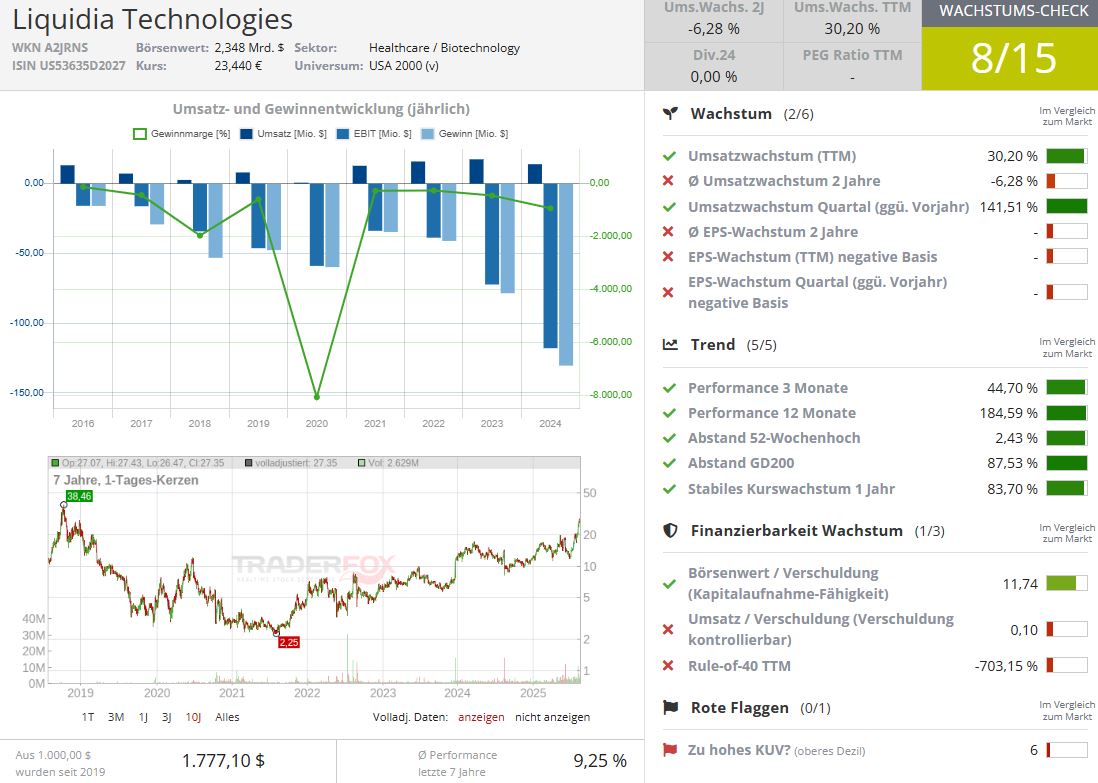Click the check beside Stabiles Kurswachstum 1 Jahr
The image size is (1098, 783).
(669, 489)
